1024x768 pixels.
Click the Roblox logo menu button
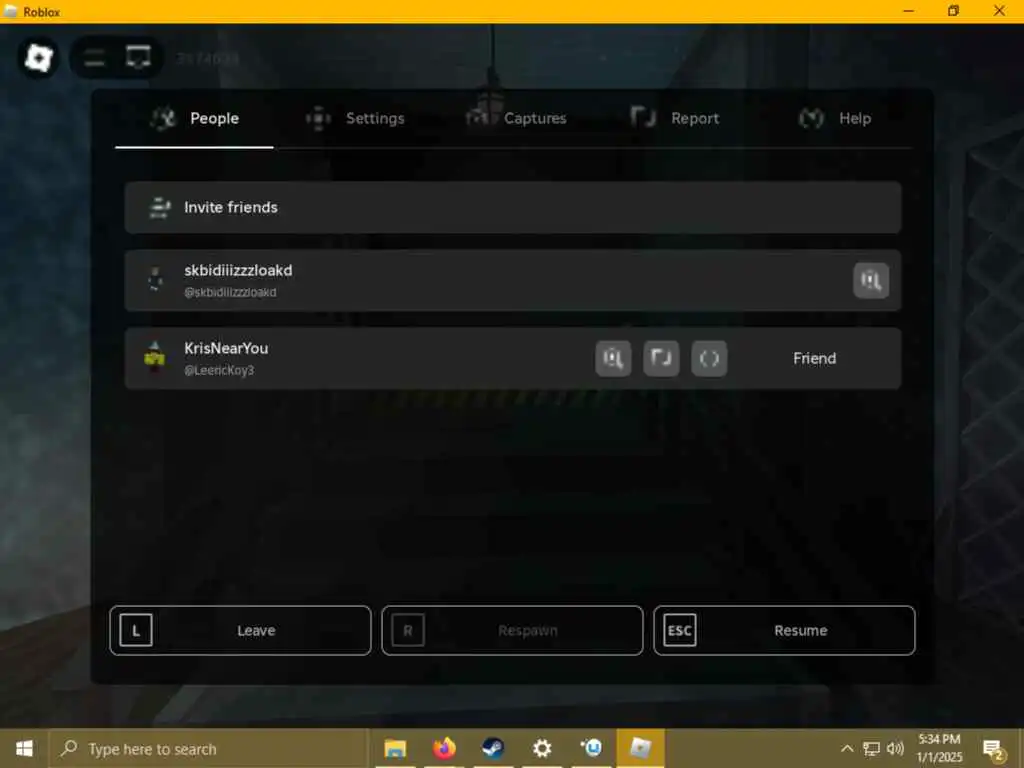(39, 58)
